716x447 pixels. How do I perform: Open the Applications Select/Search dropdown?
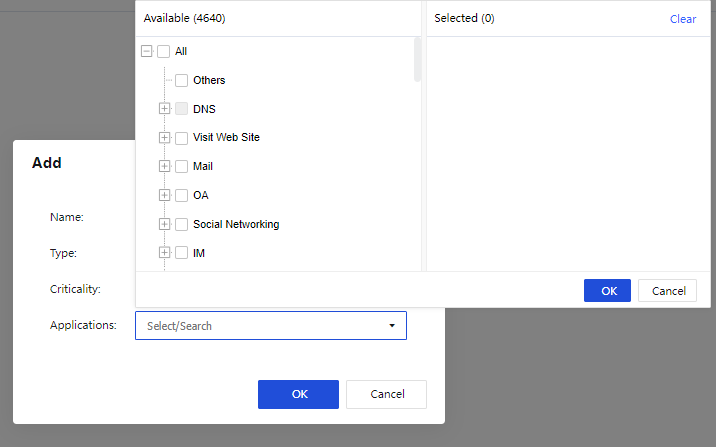click(x=271, y=325)
